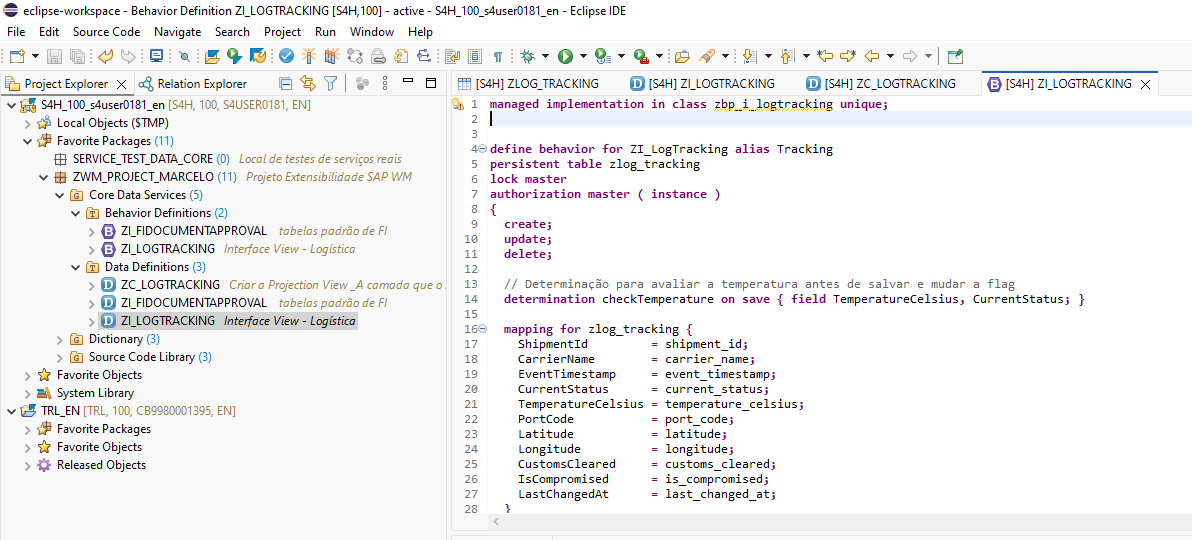Expand the Local Objects ($TMP) node
This screenshot has width=1192, height=540.
(x=28, y=123)
